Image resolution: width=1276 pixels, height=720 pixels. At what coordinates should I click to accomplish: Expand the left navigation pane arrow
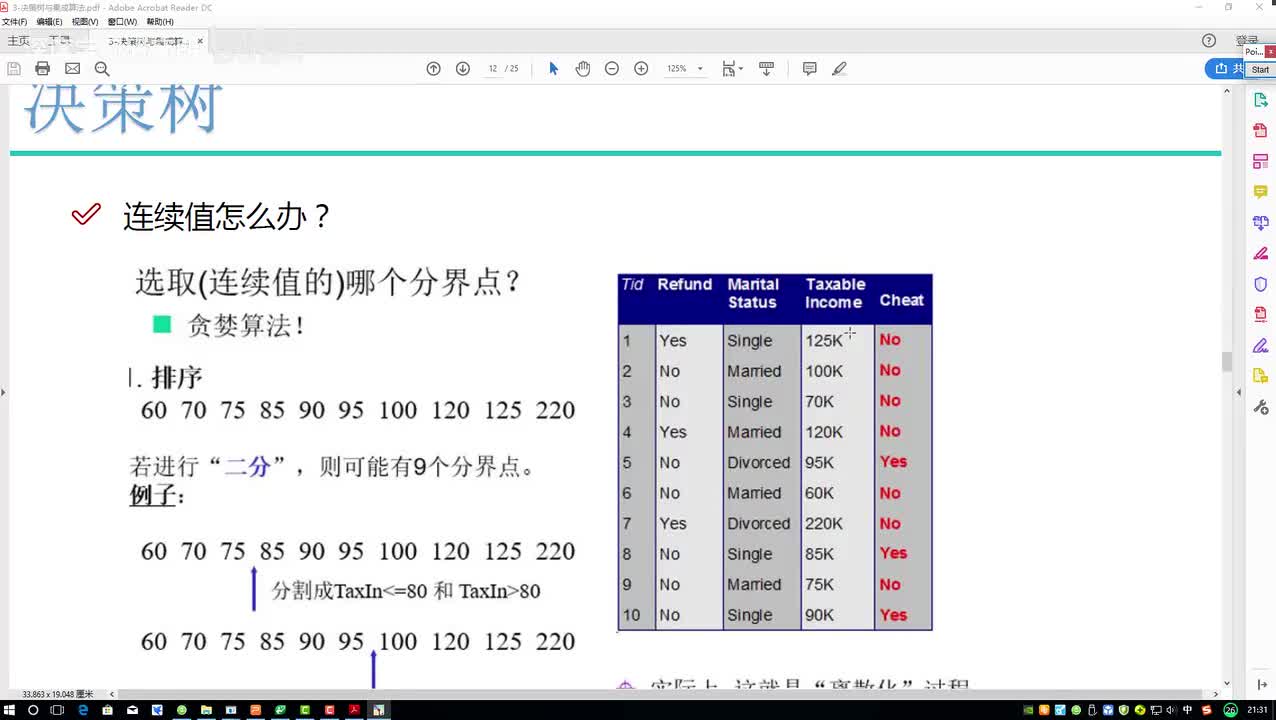[4, 392]
